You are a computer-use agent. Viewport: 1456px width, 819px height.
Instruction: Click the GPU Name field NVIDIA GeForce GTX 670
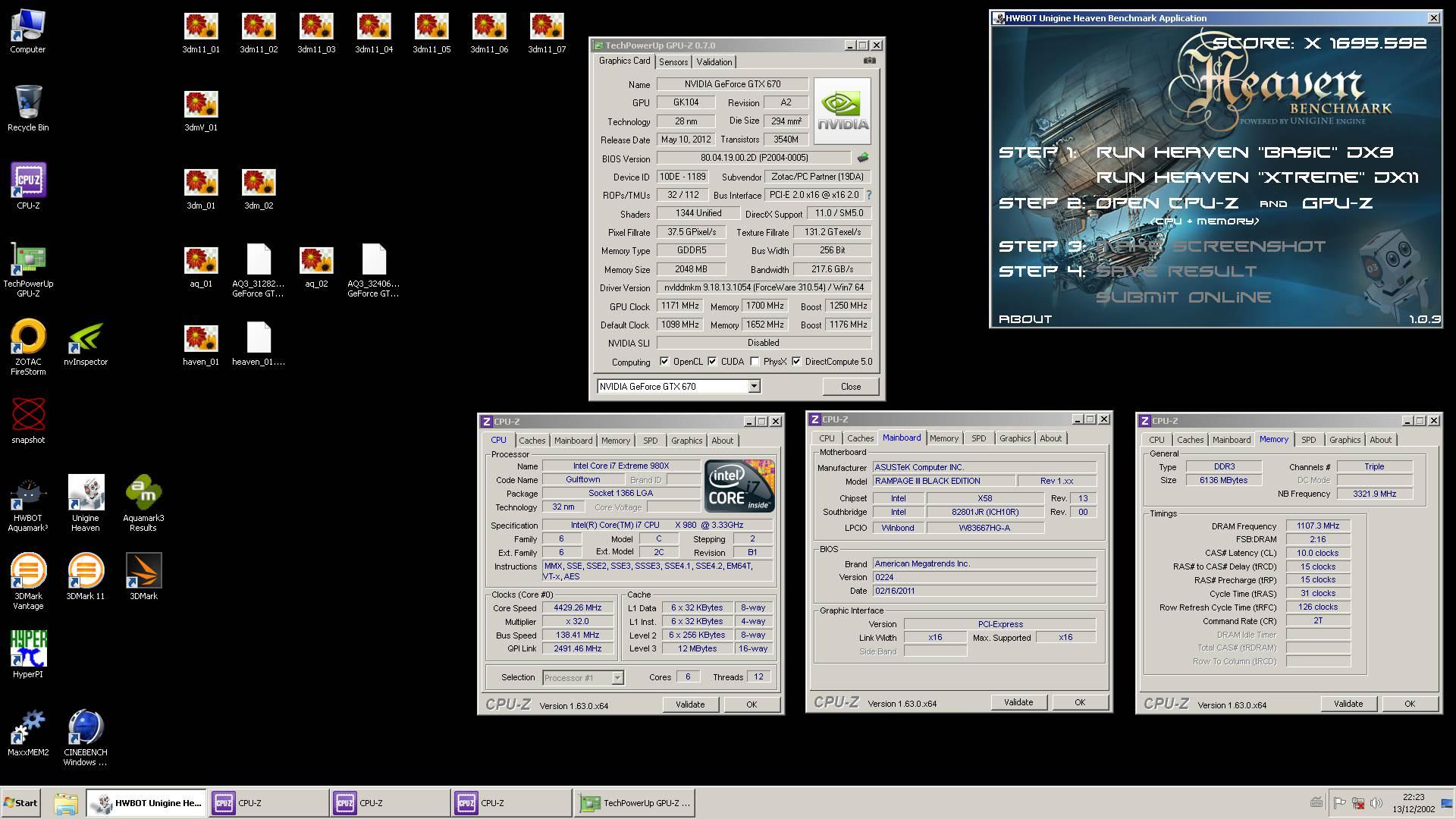coord(733,84)
